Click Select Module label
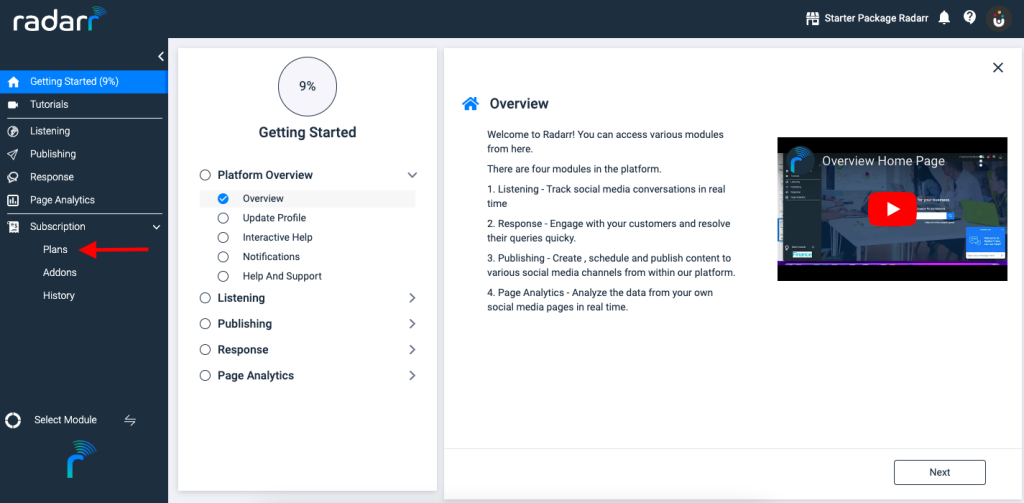Viewport: 1024px width, 503px height. pyautogui.click(x=65, y=420)
